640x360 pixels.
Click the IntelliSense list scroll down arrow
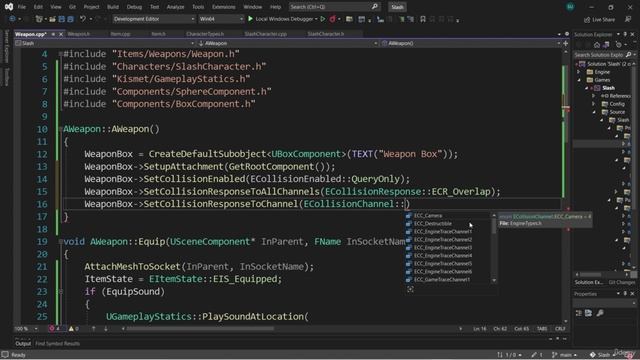point(494,280)
